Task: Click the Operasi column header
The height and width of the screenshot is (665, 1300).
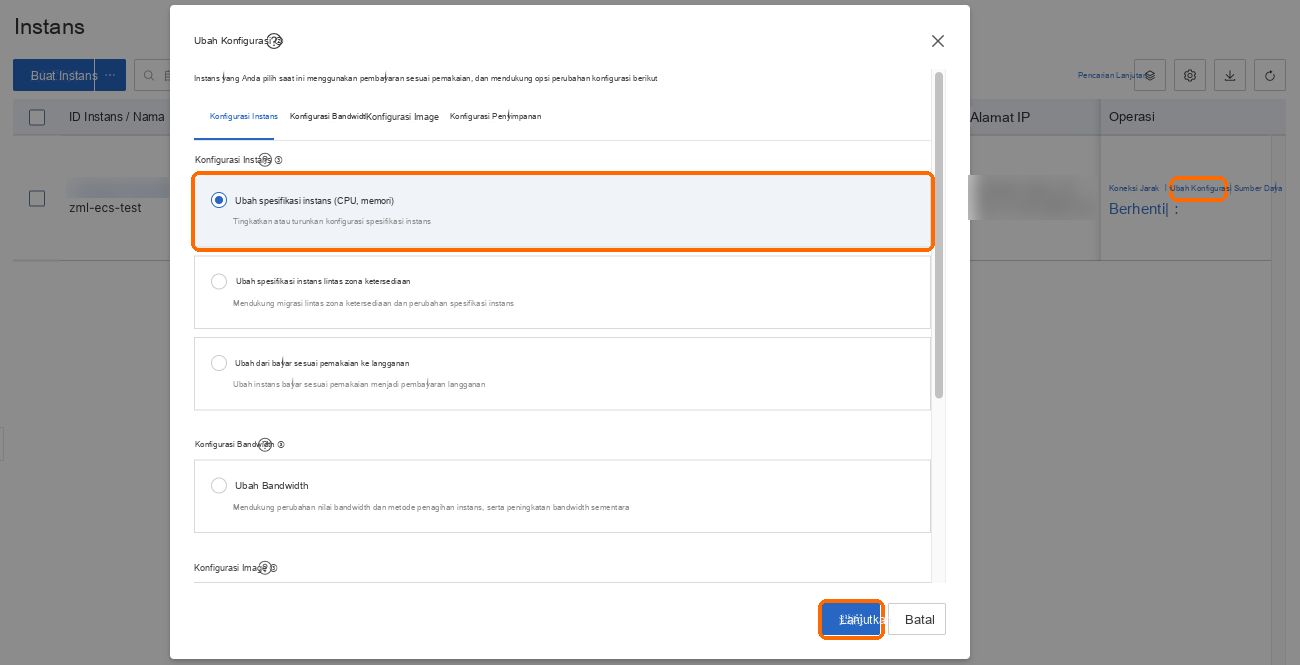Action: [x=1132, y=117]
